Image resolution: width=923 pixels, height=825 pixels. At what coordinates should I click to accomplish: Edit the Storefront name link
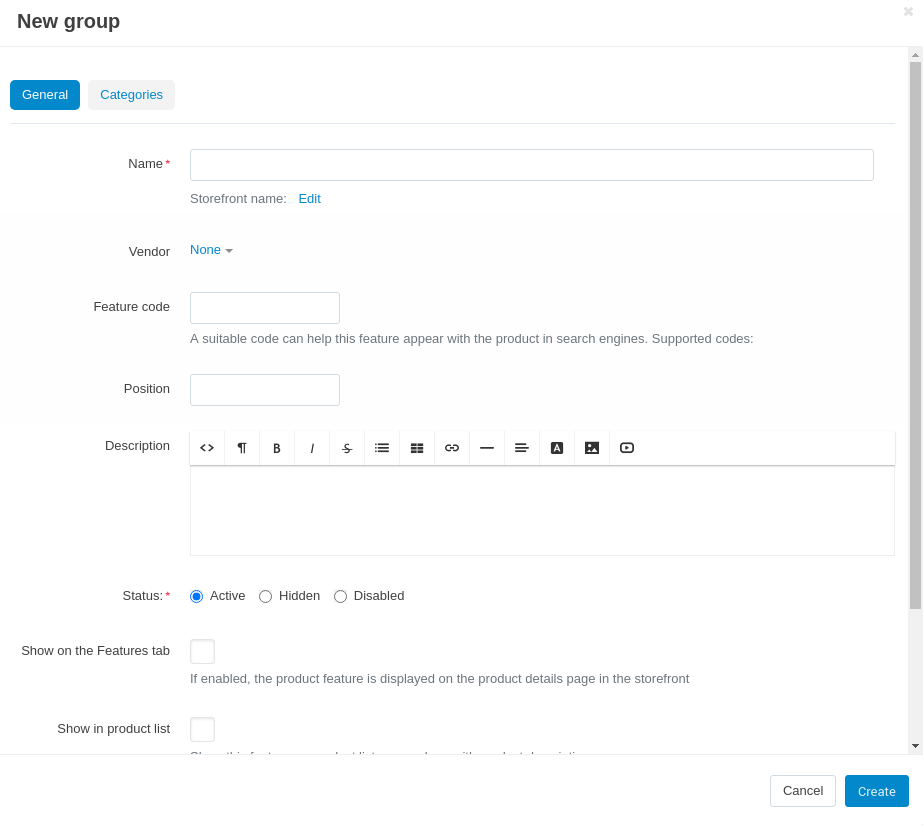tap(310, 199)
